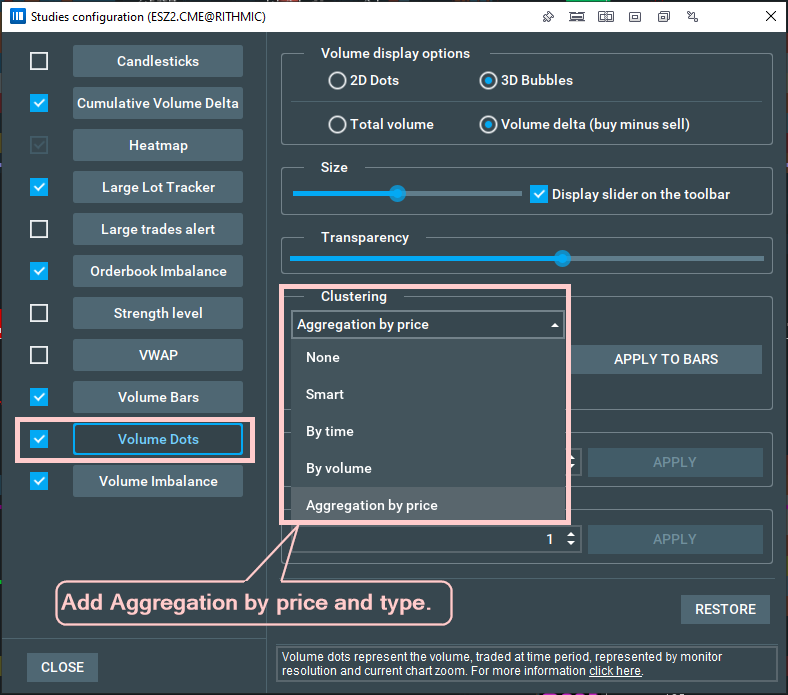The height and width of the screenshot is (695, 788).
Task: Select the 2D Dots radio option
Action: [x=338, y=81]
